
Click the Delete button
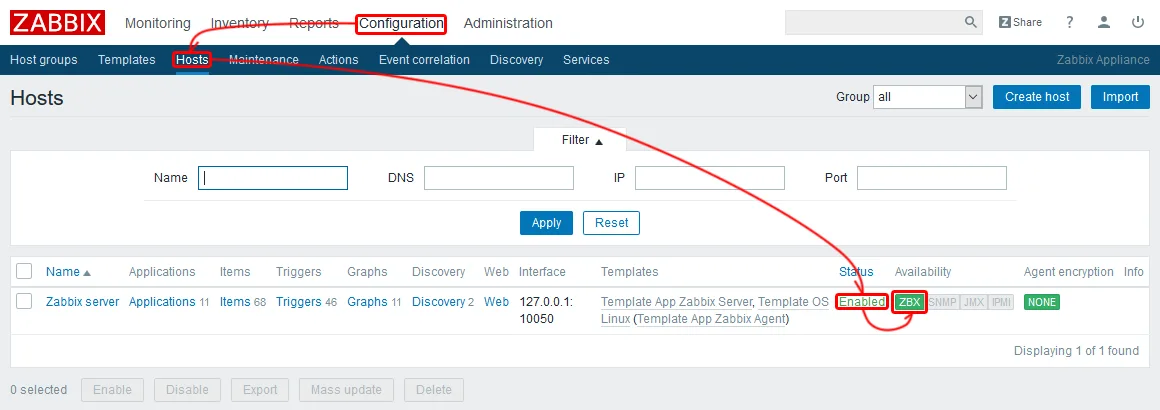(x=434, y=390)
